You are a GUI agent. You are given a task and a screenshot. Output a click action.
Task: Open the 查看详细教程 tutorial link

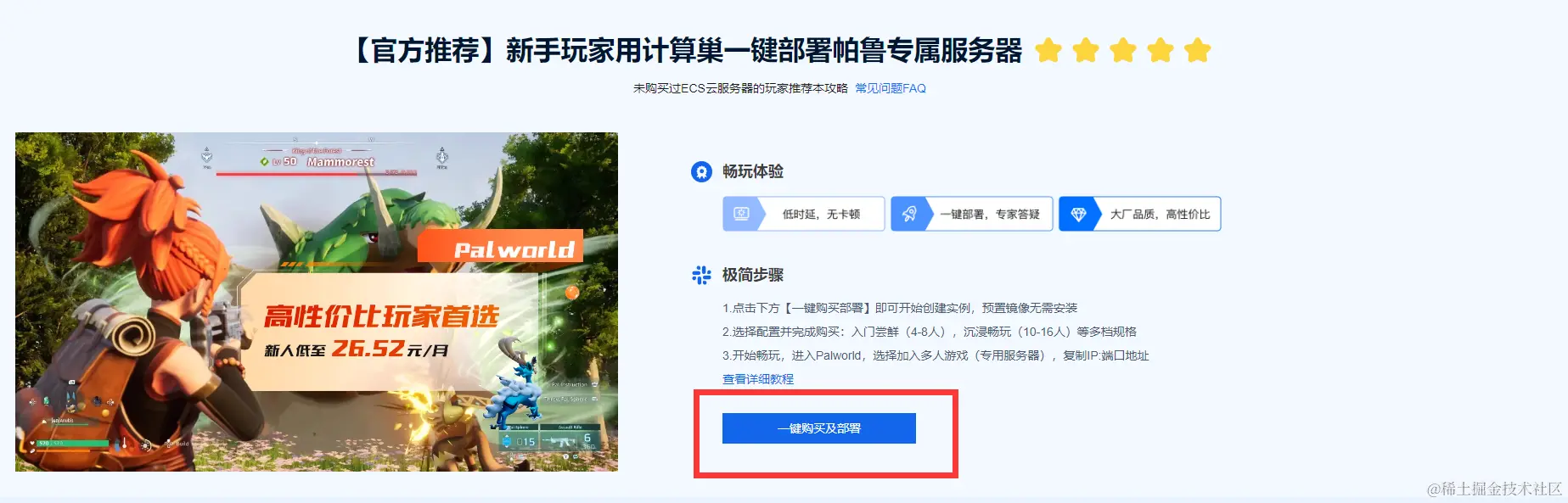[758, 379]
